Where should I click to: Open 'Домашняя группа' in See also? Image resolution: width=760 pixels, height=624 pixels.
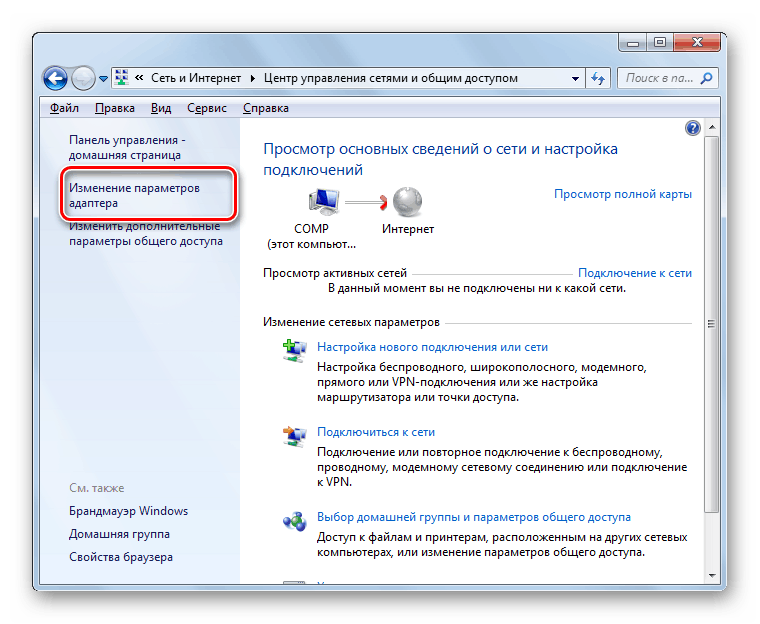[x=119, y=534]
